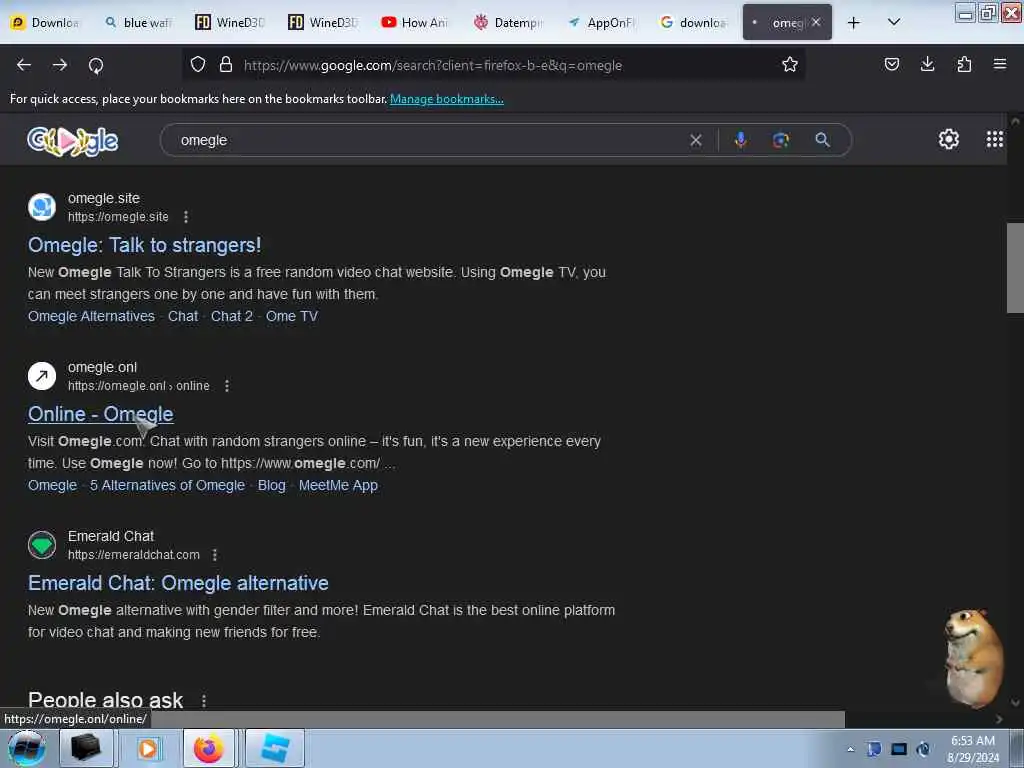Submit search using the magnifier icon

pos(823,140)
